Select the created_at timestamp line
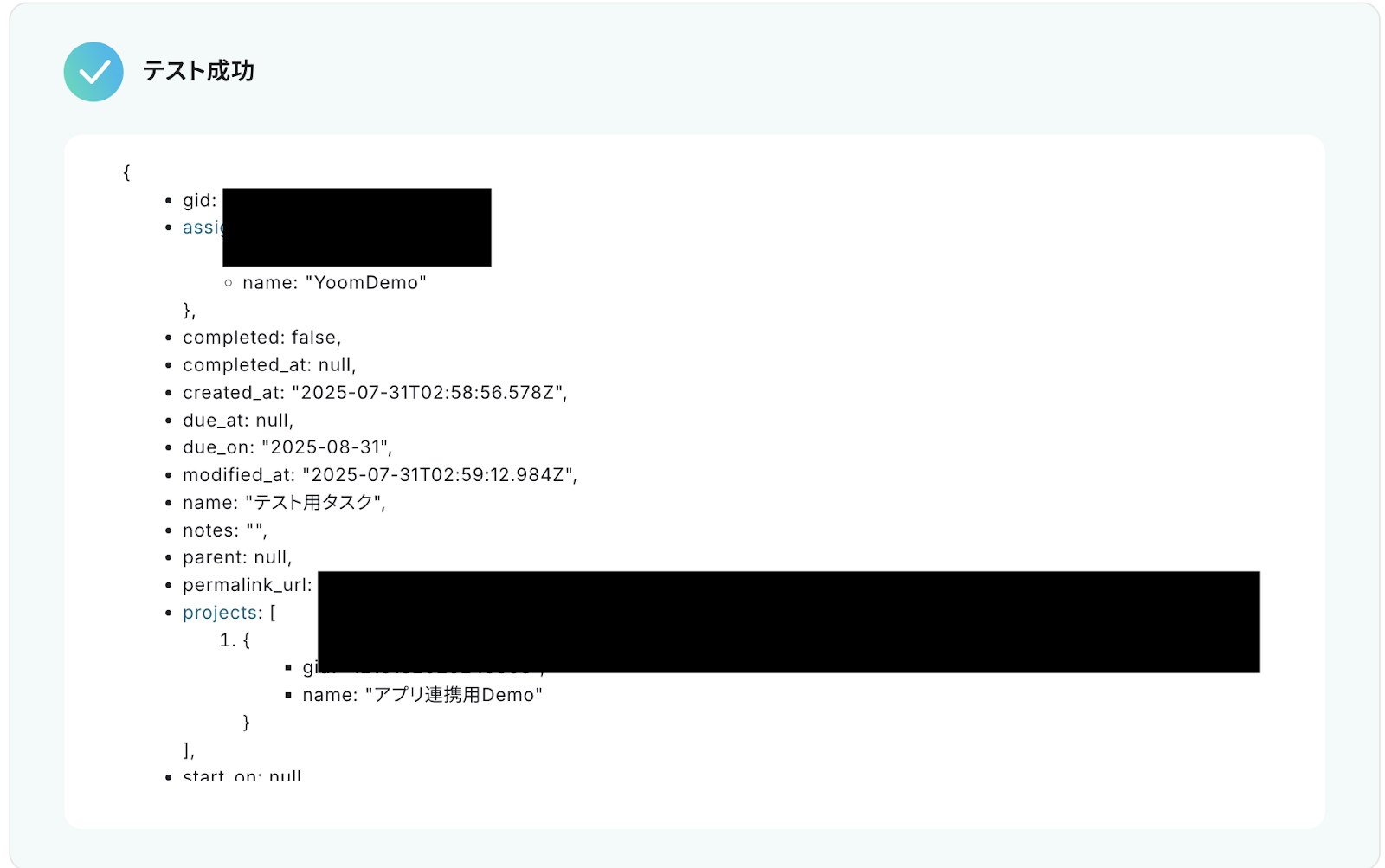 pyautogui.click(x=375, y=393)
